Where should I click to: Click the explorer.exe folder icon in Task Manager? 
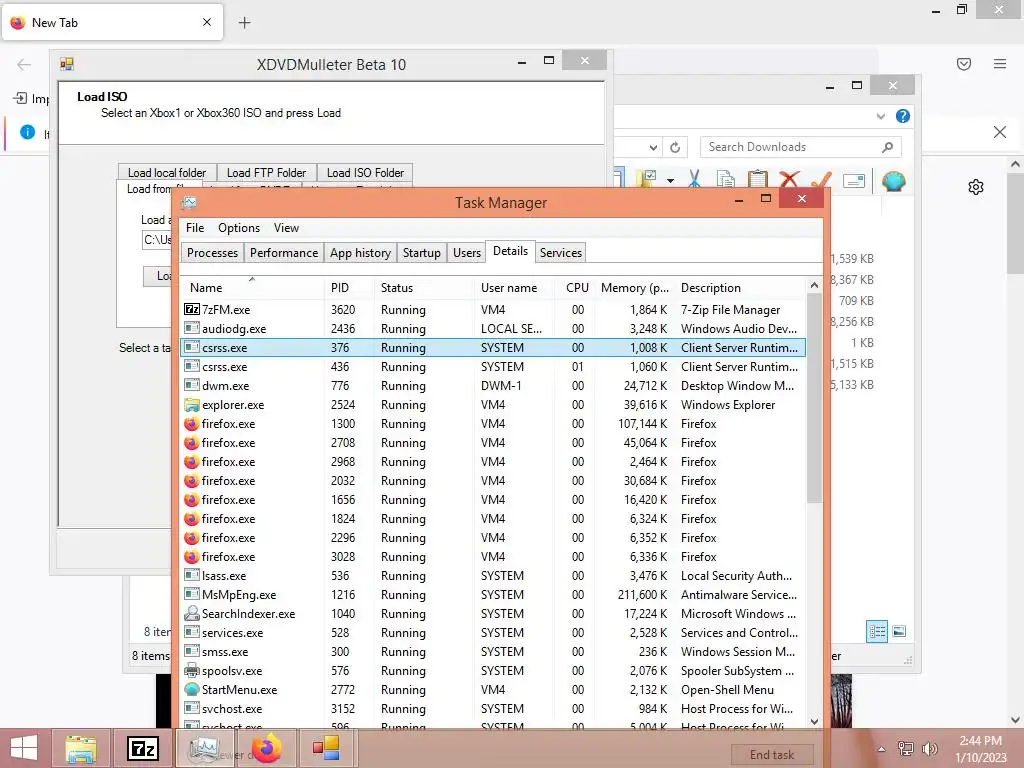[191, 405]
